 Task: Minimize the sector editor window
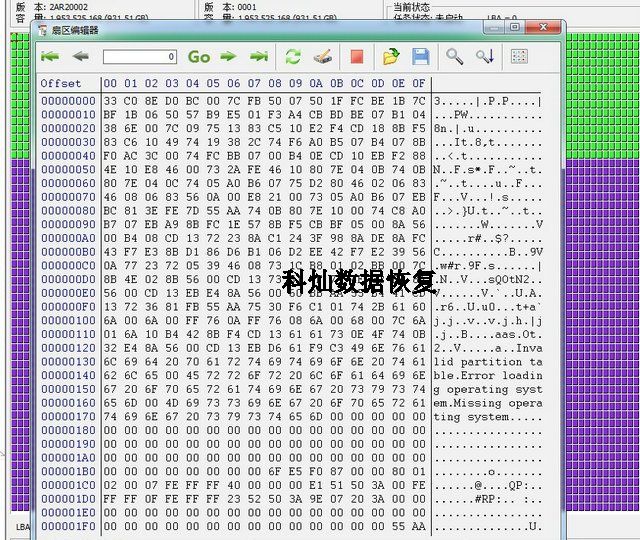pyautogui.click(x=494, y=27)
